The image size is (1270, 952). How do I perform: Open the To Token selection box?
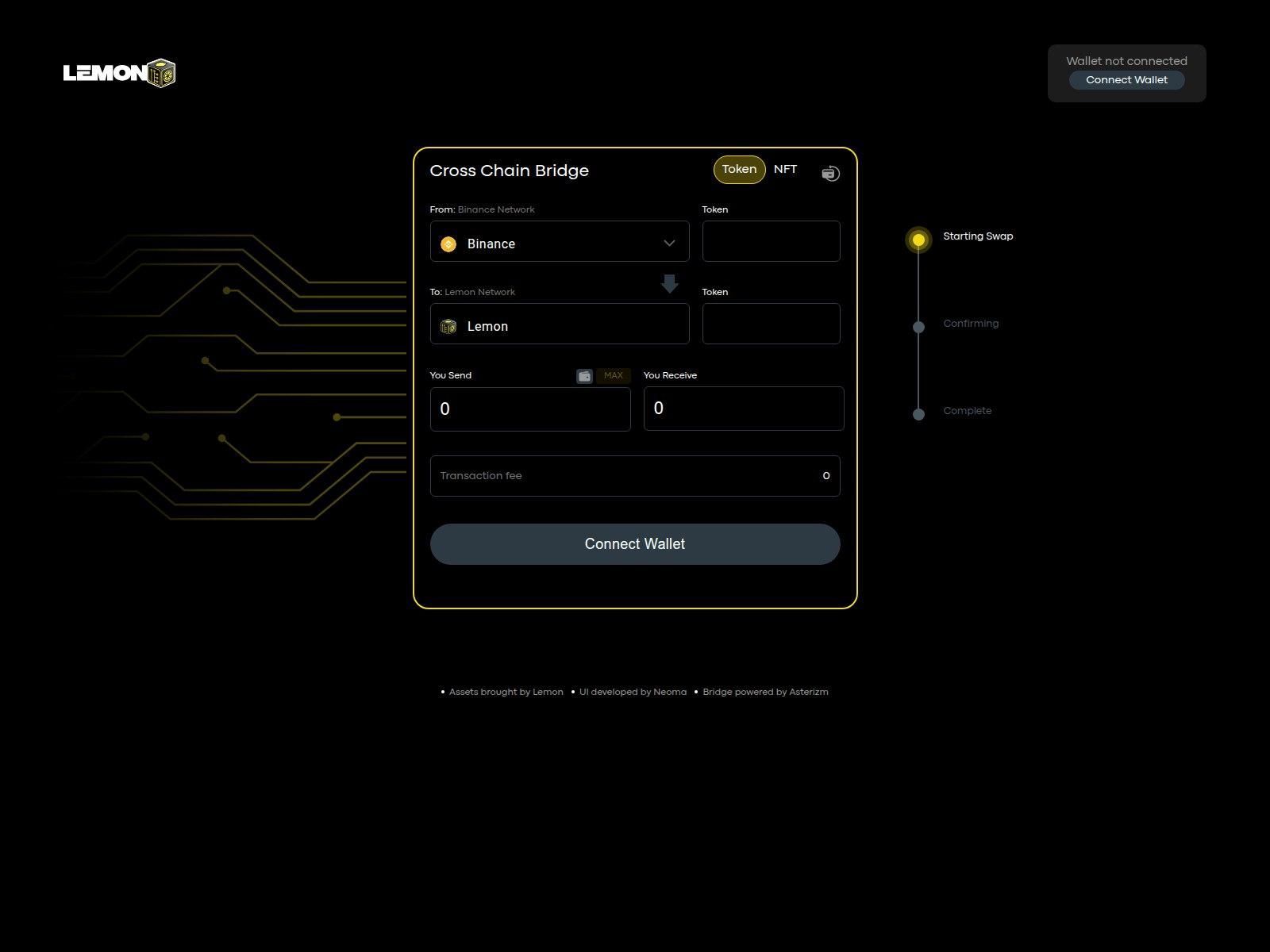pyautogui.click(x=771, y=324)
